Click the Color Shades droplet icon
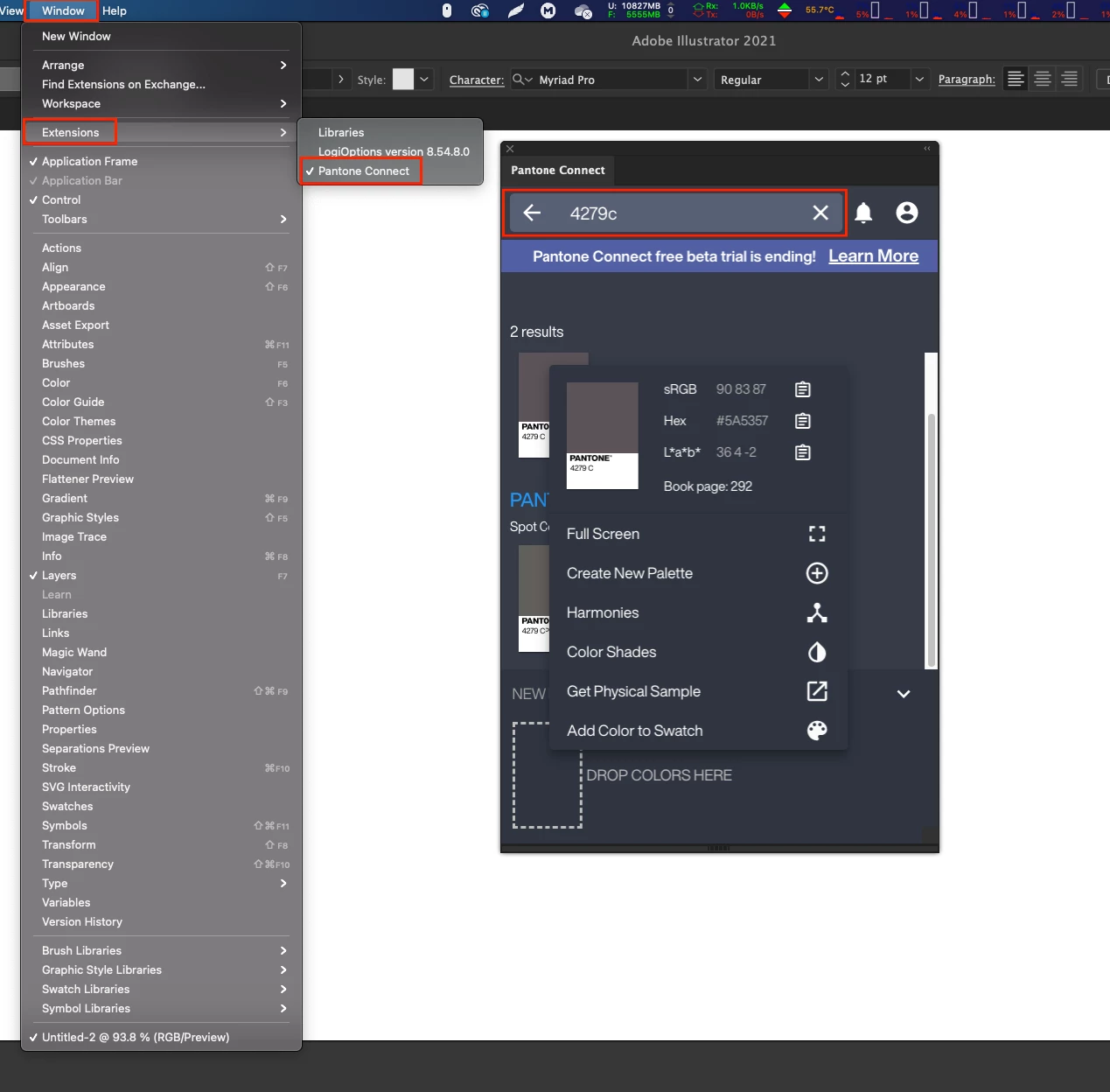 pyautogui.click(x=817, y=652)
